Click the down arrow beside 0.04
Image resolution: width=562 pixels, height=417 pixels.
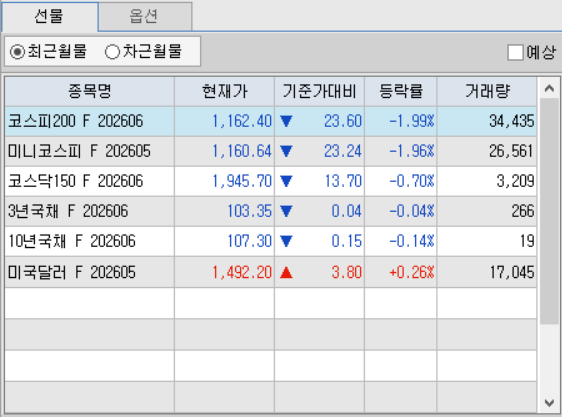[286, 211]
